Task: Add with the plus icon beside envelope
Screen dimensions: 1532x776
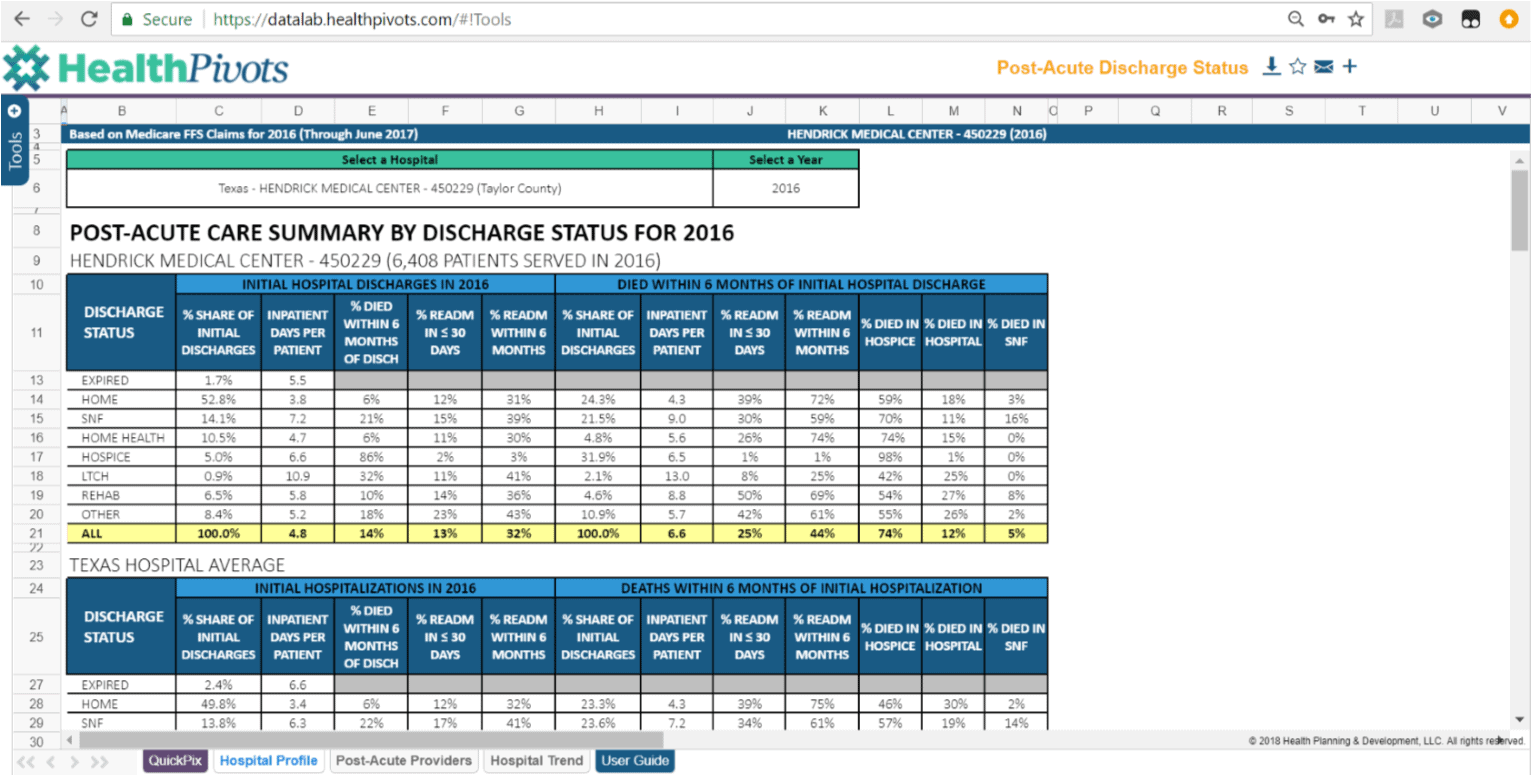Action: [x=1349, y=67]
